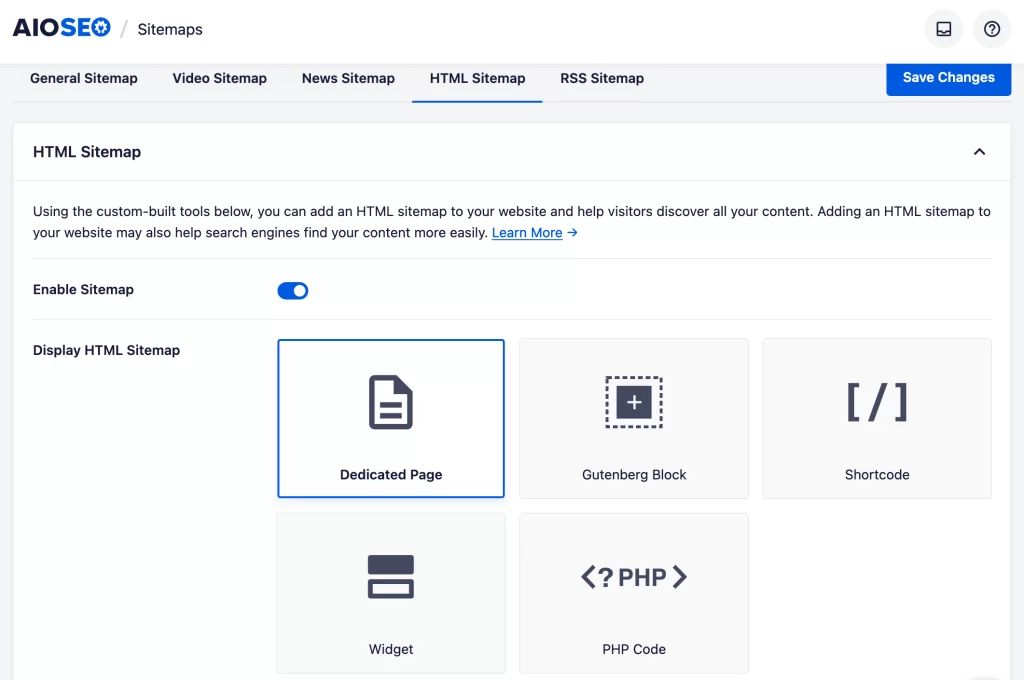Click the Shortcode brackets icon
The image size is (1024, 680).
876,402
